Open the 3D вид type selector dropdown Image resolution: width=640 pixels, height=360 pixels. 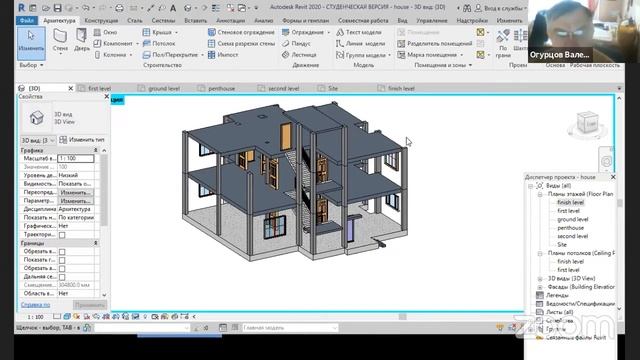(x=38, y=140)
